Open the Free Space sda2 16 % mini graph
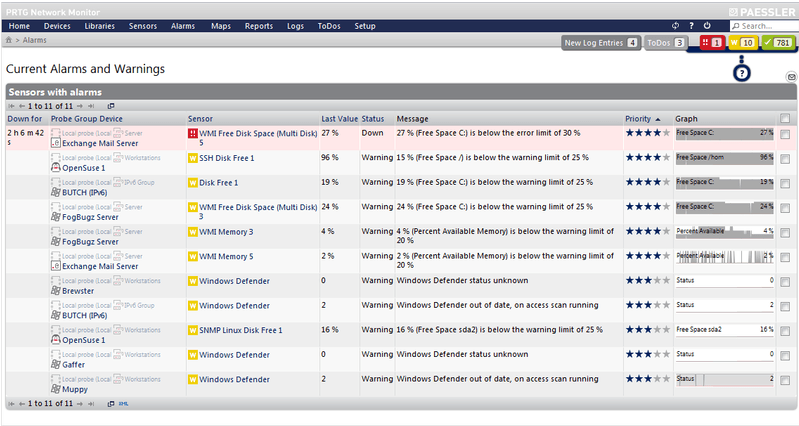The height and width of the screenshot is (426, 799). click(725, 330)
